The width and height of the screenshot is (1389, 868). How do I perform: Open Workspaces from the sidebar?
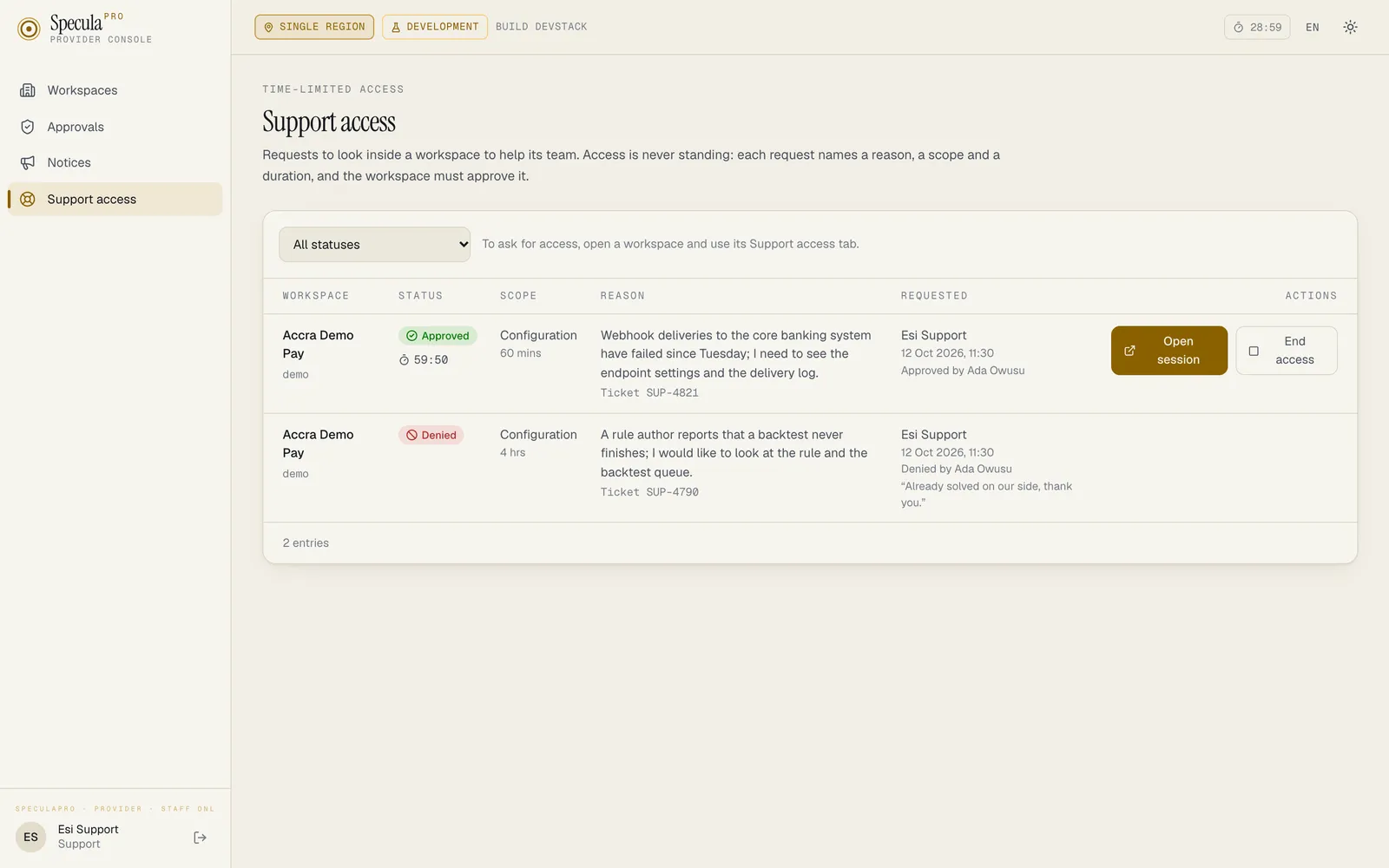click(115, 90)
